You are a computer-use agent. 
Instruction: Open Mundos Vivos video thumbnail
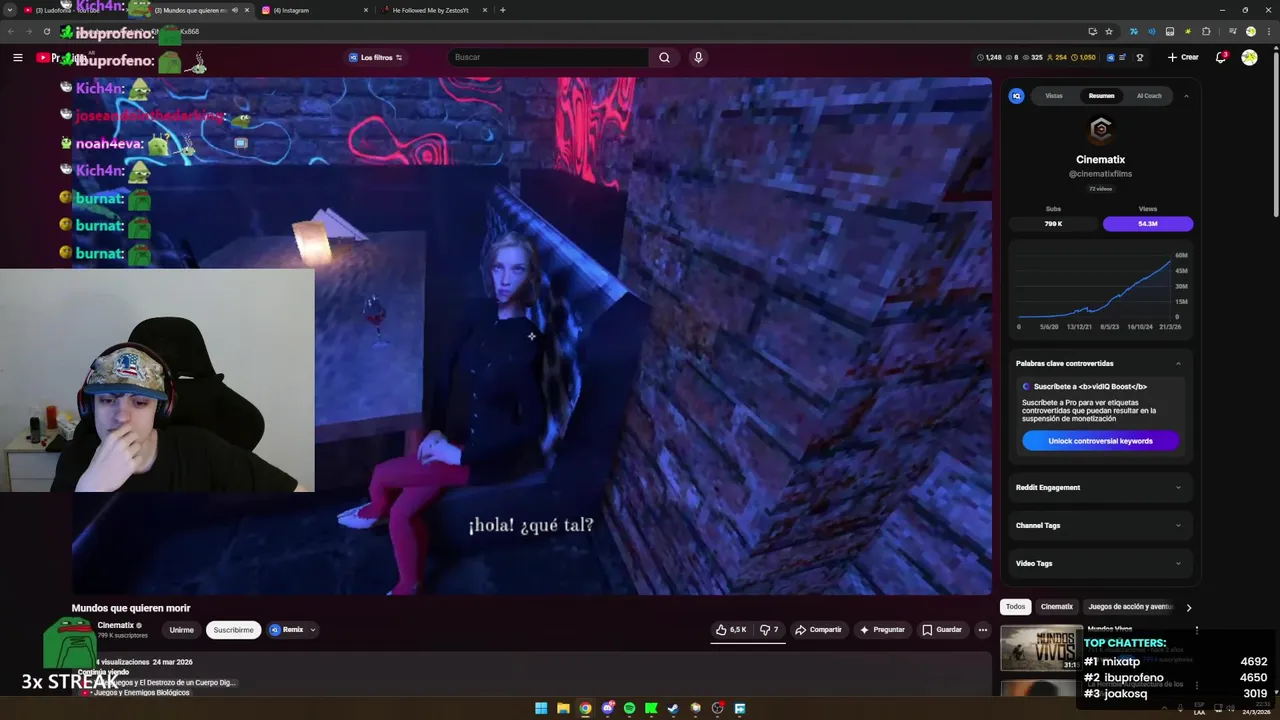(1041, 648)
